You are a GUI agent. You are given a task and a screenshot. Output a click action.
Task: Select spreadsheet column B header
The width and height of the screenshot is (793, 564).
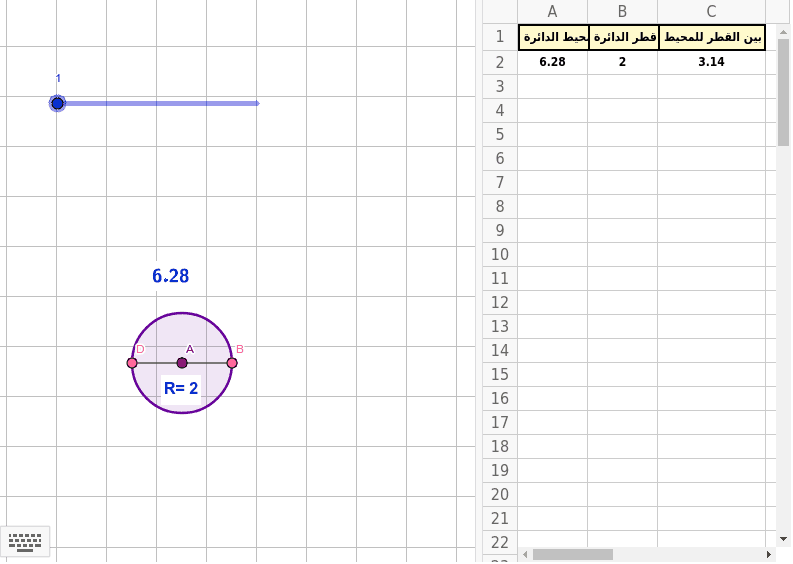tap(623, 11)
